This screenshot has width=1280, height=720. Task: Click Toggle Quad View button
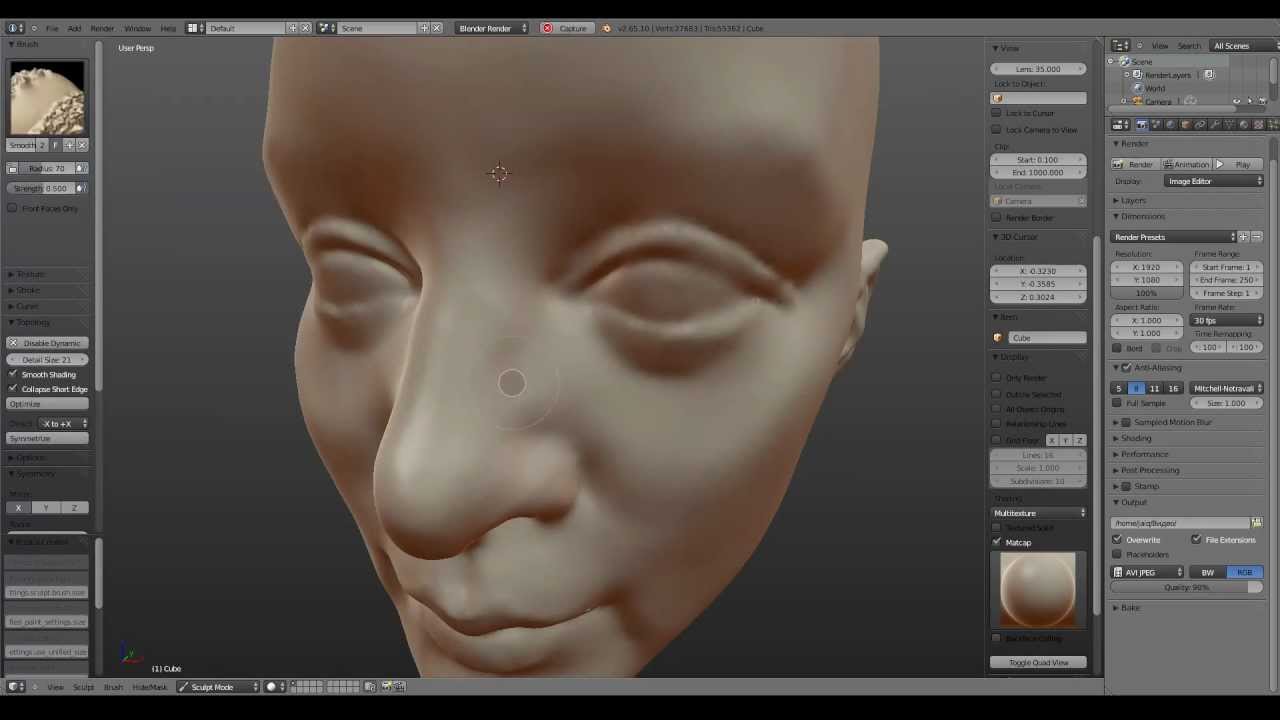click(x=1038, y=662)
